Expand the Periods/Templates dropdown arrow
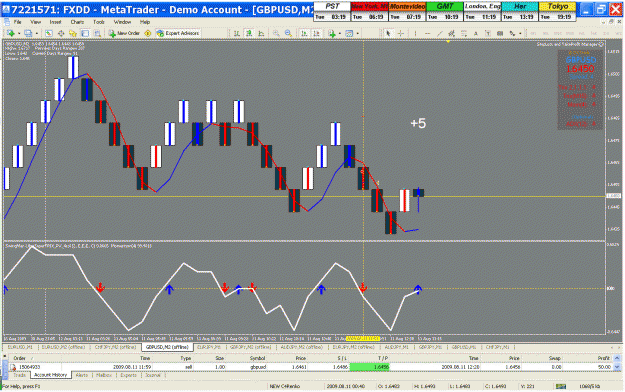The width and height of the screenshot is (625, 392). (x=358, y=33)
